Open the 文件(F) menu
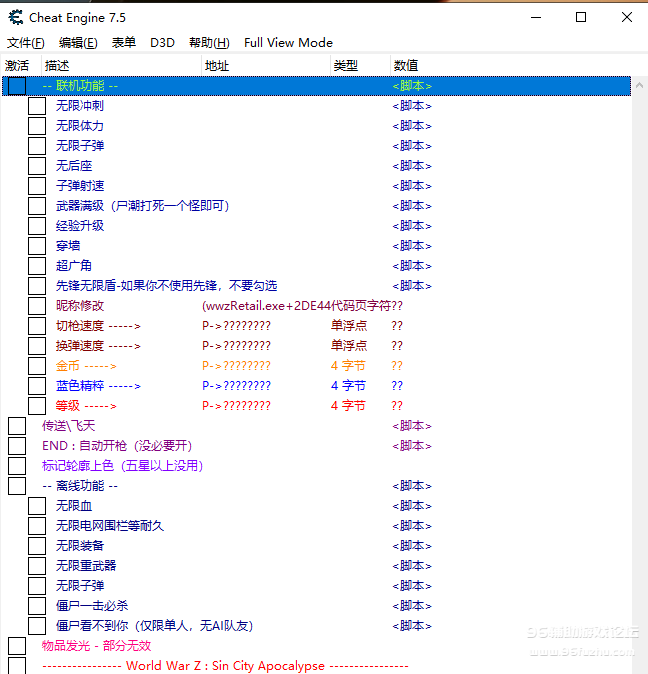This screenshot has height=674, width=648. coord(25,43)
